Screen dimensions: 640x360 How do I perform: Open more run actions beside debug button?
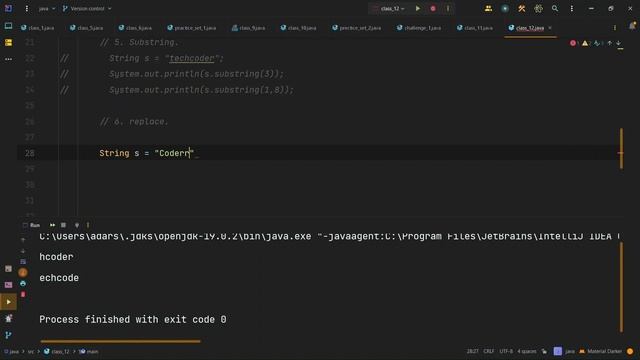(x=448, y=8)
